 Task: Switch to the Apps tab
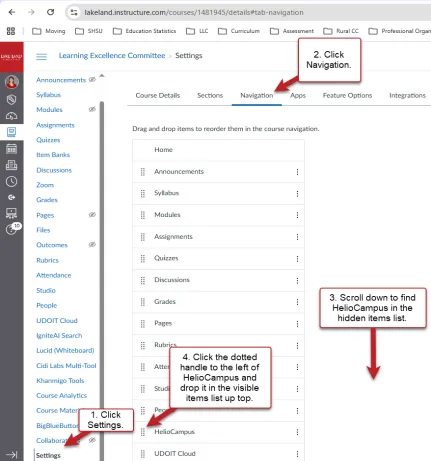pyautogui.click(x=298, y=96)
